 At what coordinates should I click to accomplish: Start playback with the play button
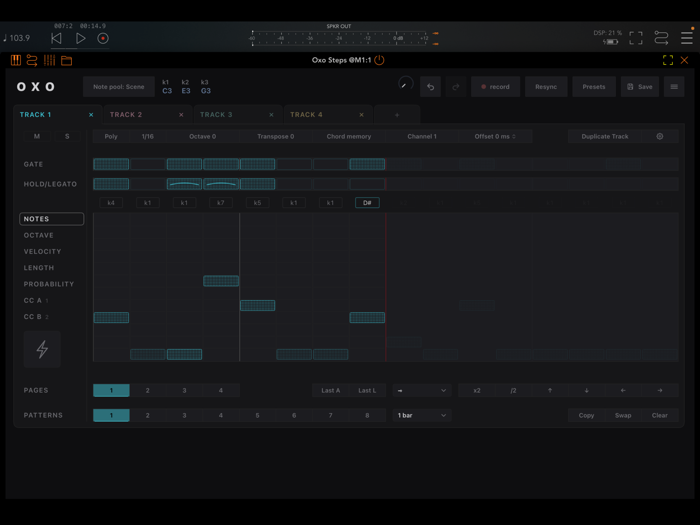click(x=80, y=38)
